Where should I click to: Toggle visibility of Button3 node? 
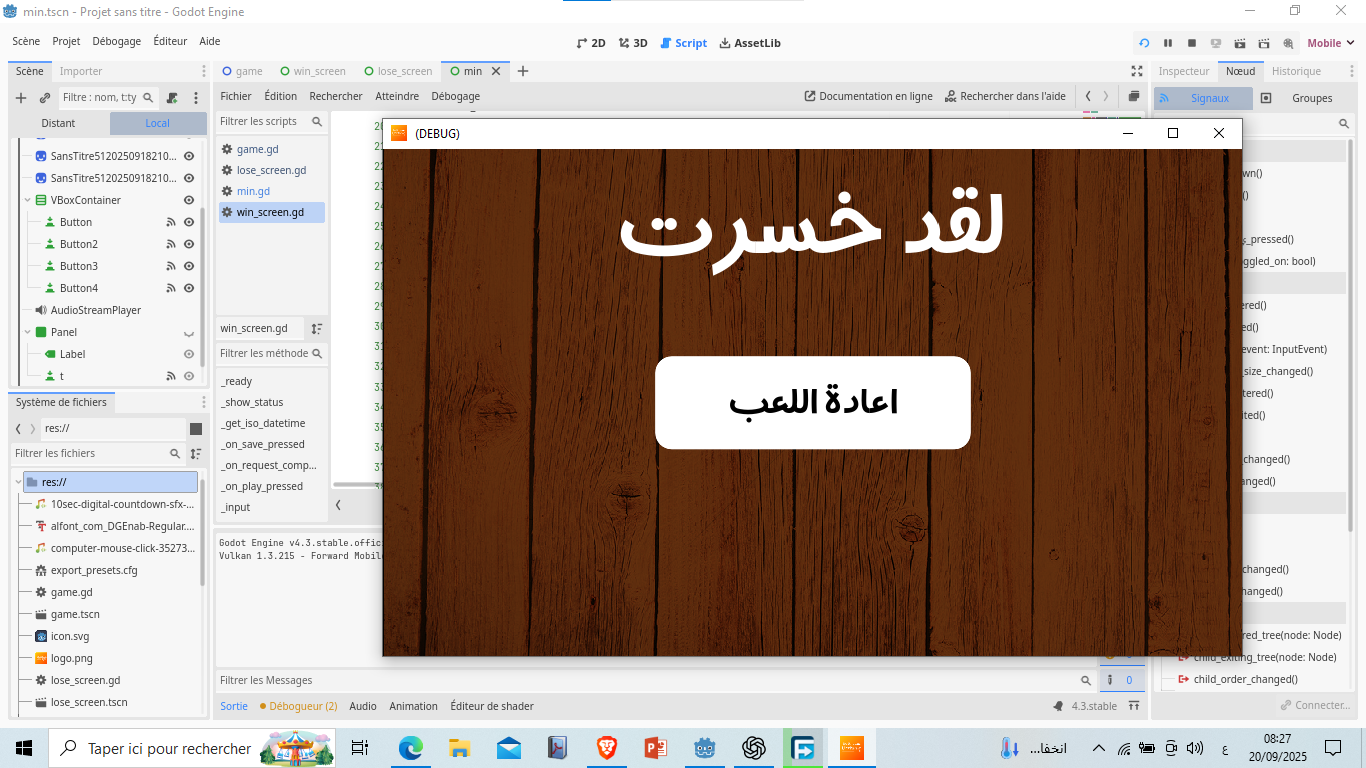(189, 266)
